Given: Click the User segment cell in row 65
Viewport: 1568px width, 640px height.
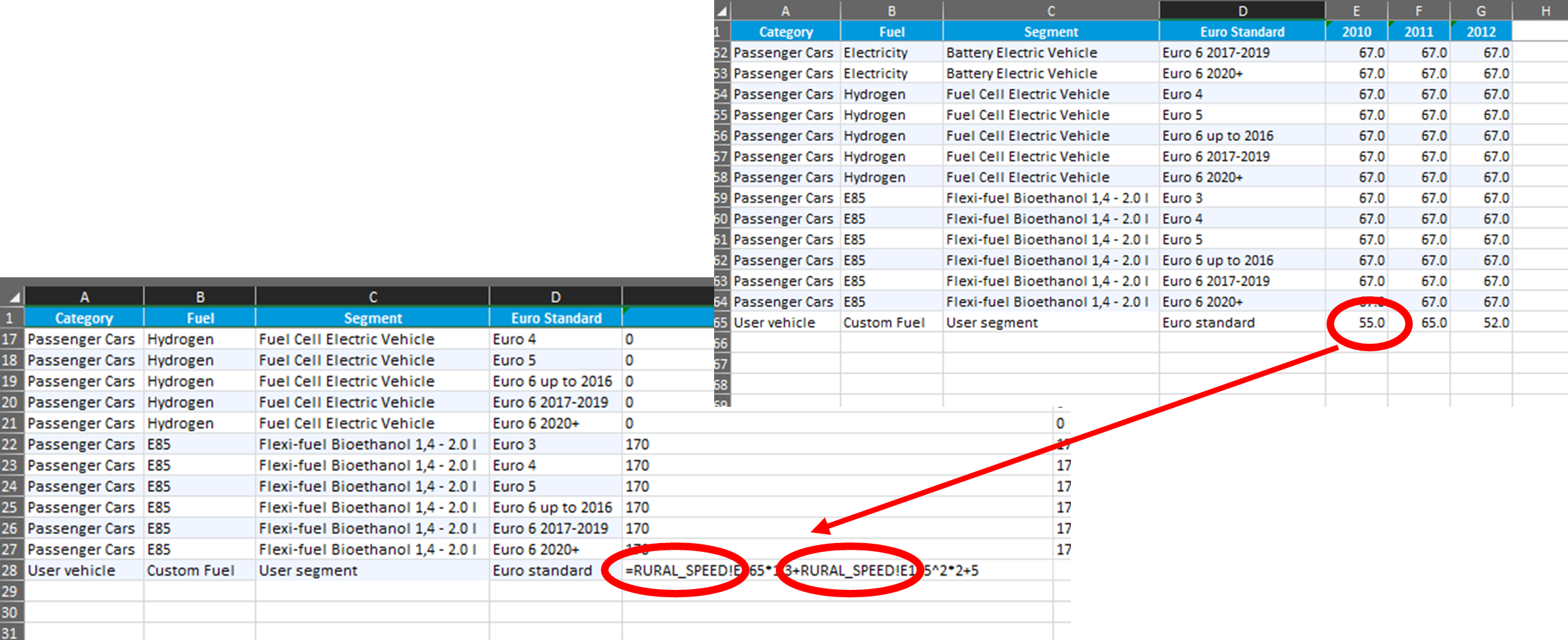Looking at the screenshot, I should pos(1051,323).
